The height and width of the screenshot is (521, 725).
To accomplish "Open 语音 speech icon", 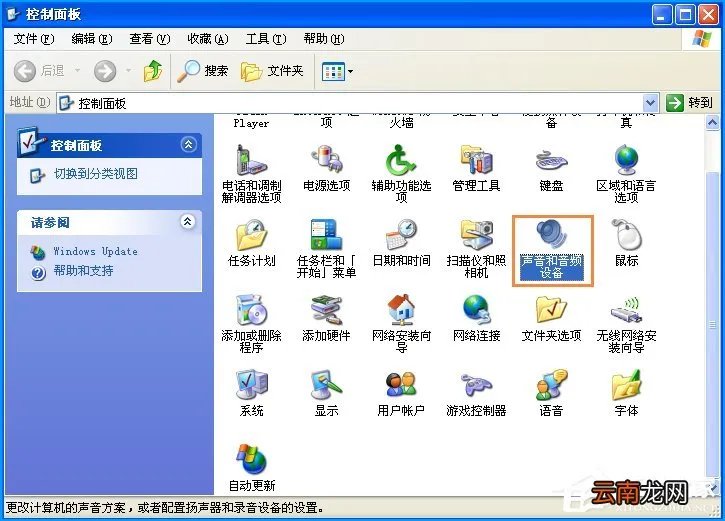I will coord(551,393).
